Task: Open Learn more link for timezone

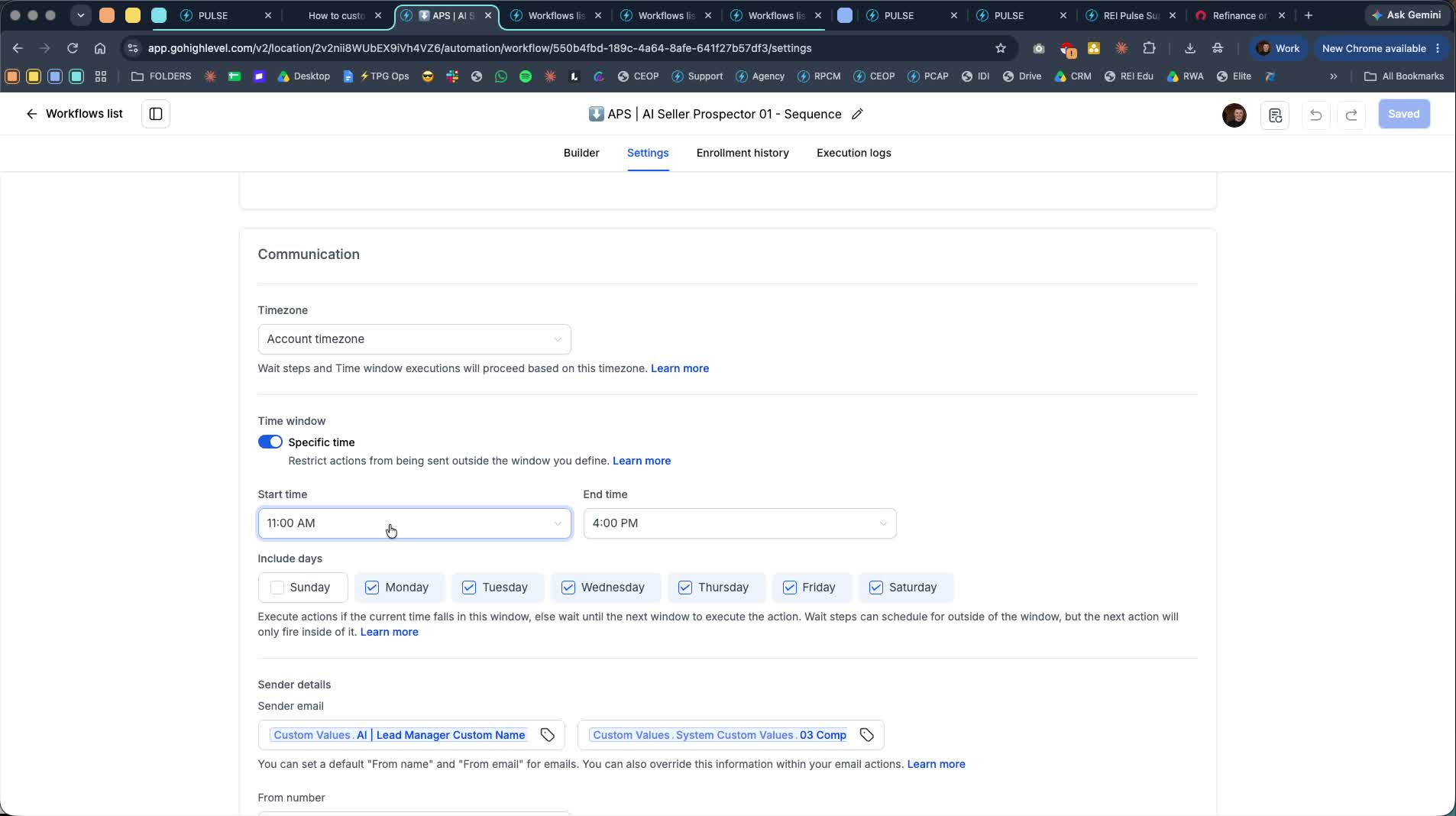Action: (x=680, y=368)
